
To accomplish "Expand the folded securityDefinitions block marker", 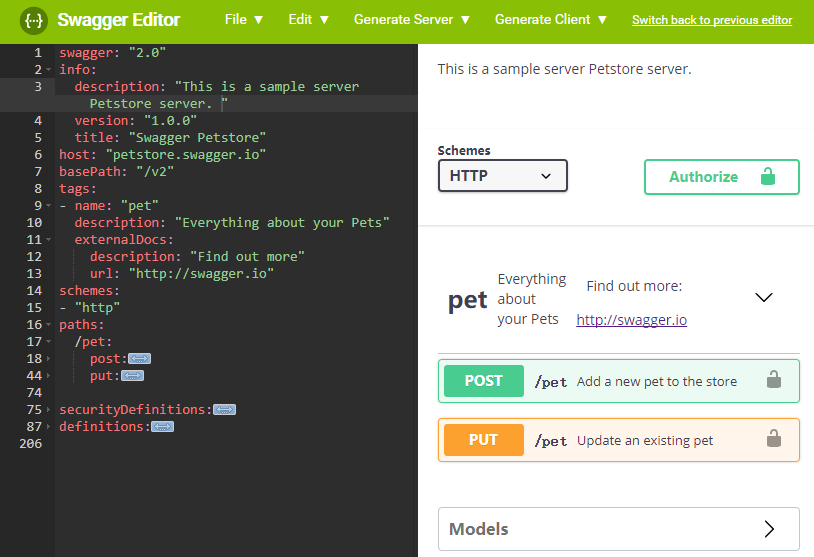I will click(224, 410).
